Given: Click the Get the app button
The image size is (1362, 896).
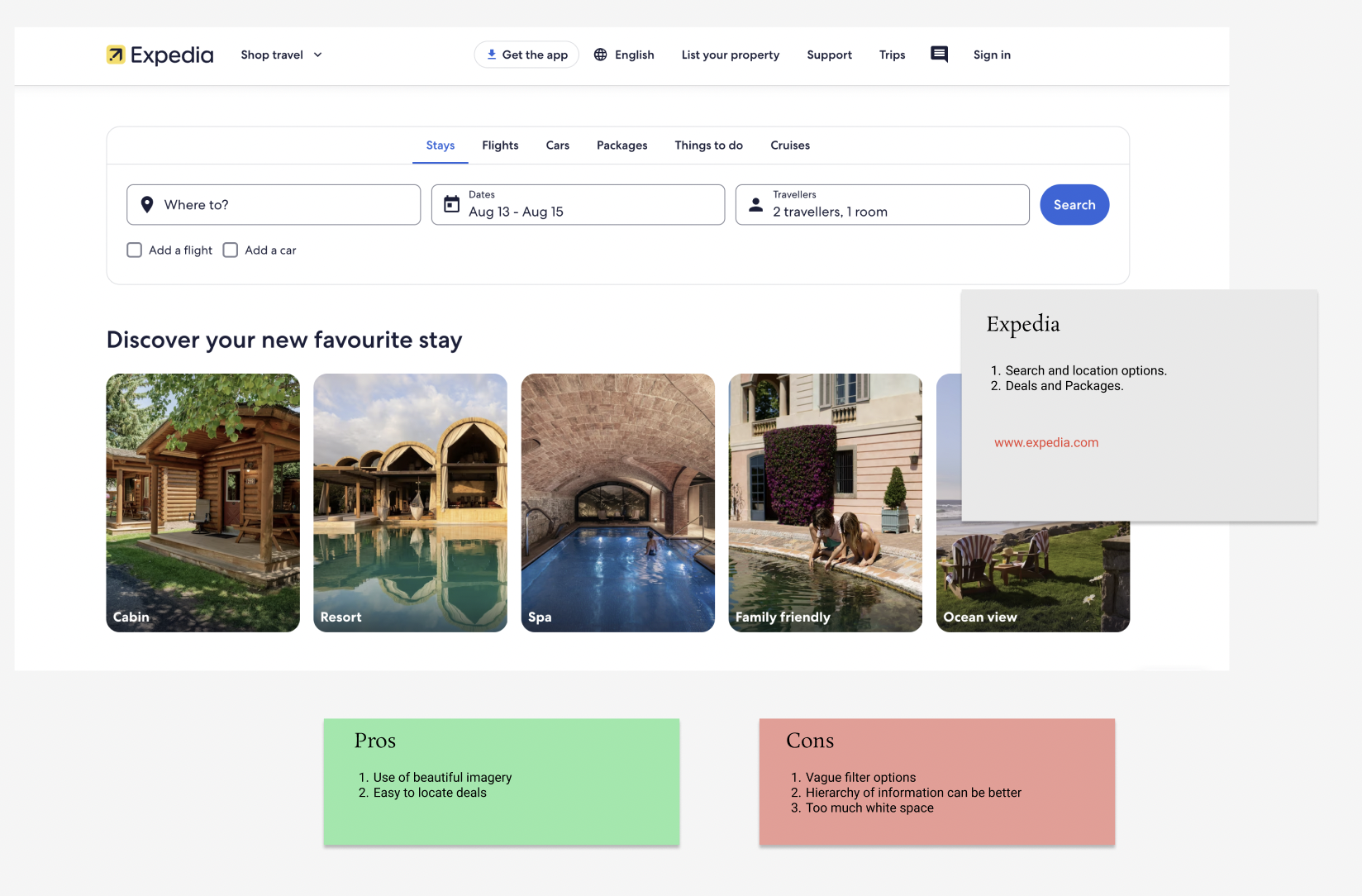Looking at the screenshot, I should [x=526, y=55].
